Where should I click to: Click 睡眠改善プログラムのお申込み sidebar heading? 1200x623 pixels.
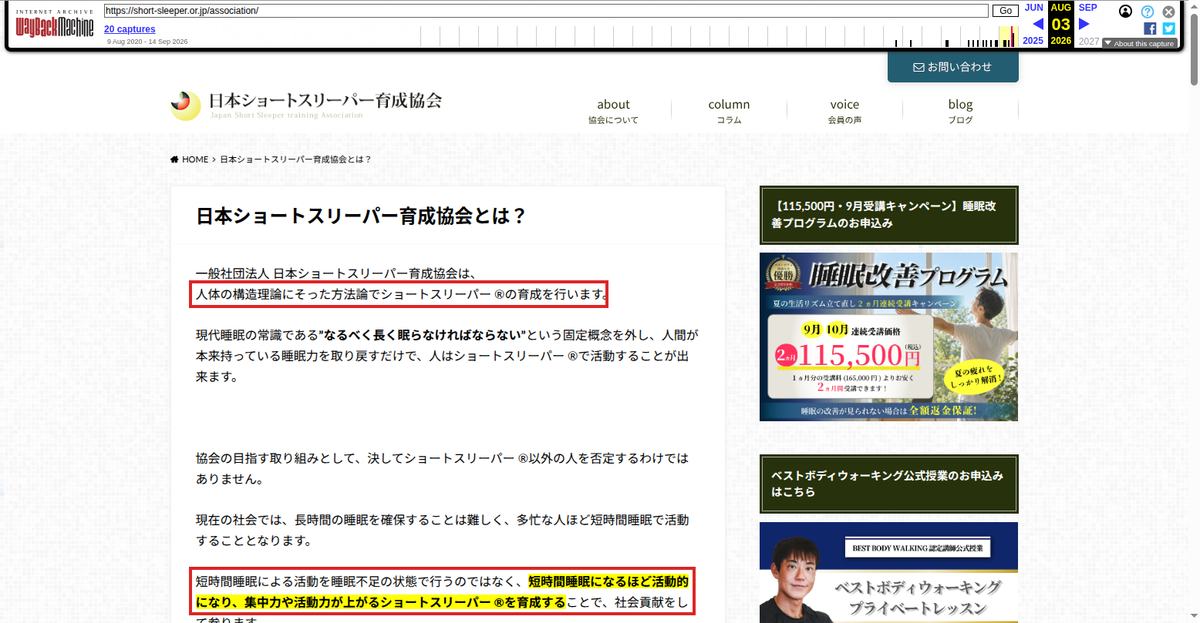889,214
